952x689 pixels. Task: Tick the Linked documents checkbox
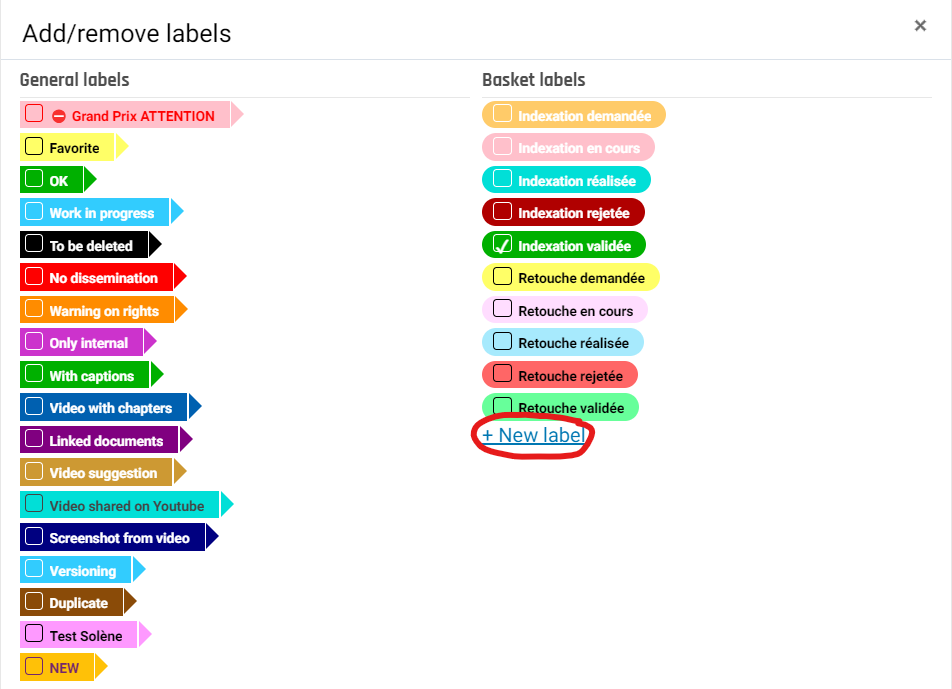click(x=34, y=440)
